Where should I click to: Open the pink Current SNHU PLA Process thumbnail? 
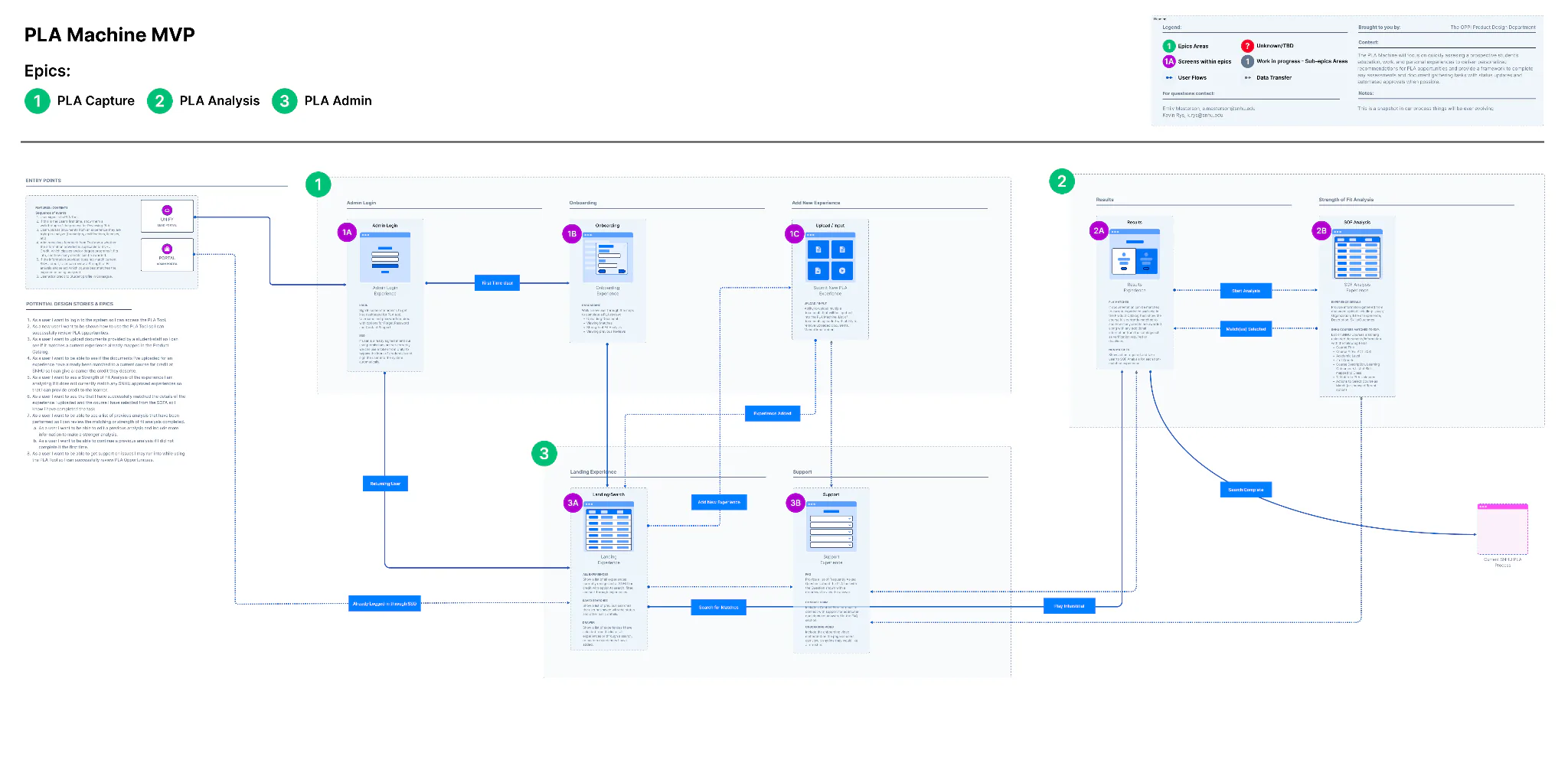[x=1502, y=529]
